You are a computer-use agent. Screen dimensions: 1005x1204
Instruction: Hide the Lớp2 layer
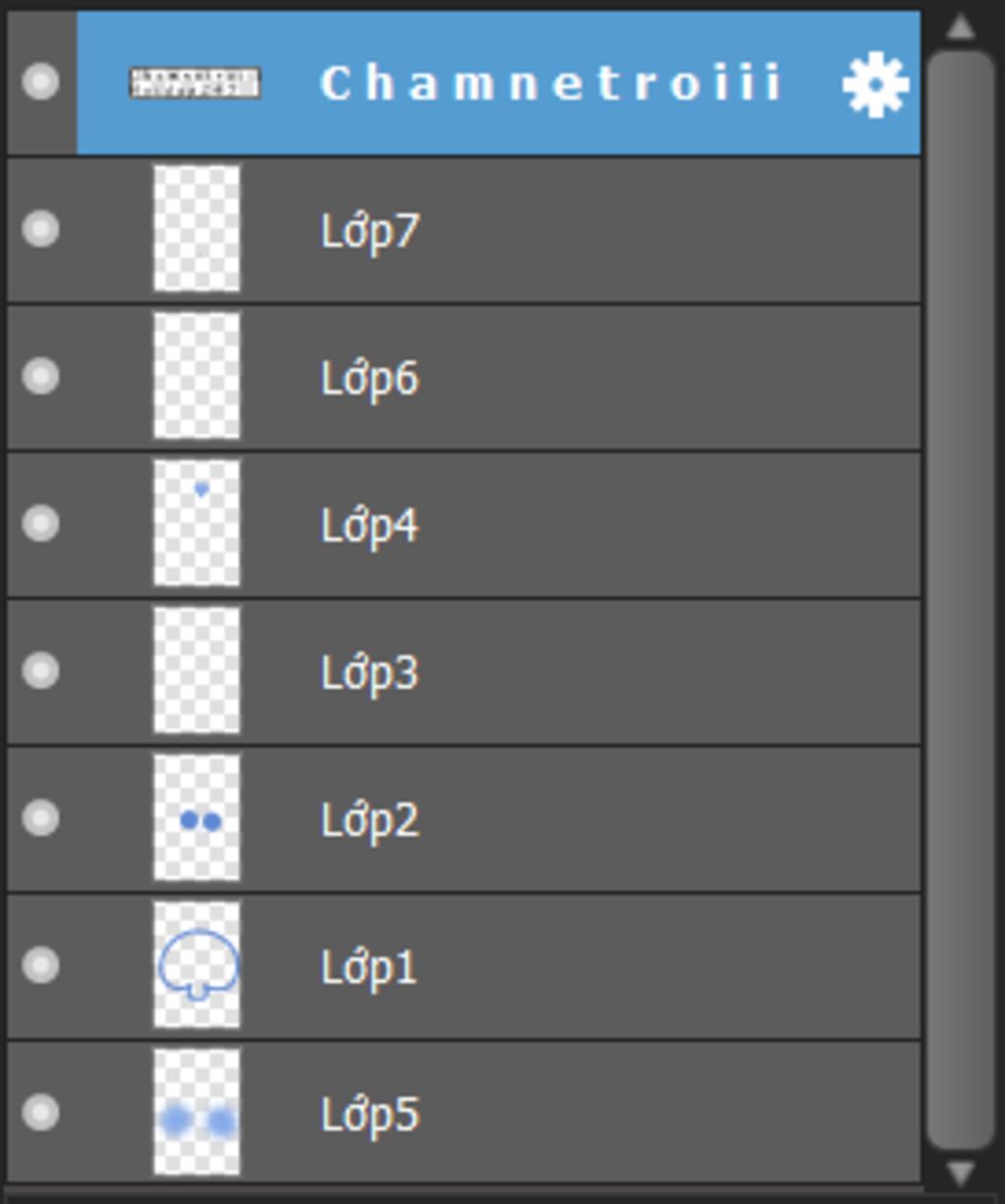[40, 817]
